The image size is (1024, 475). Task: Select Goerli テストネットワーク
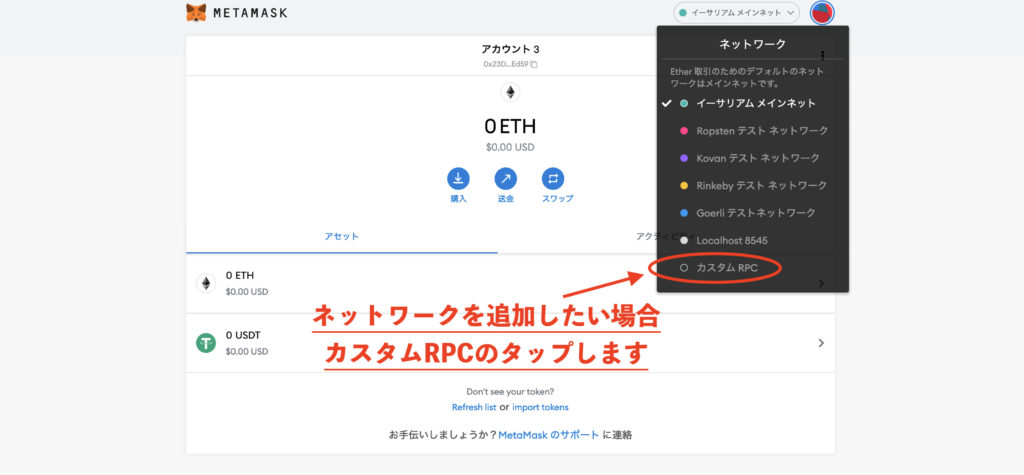(752, 213)
